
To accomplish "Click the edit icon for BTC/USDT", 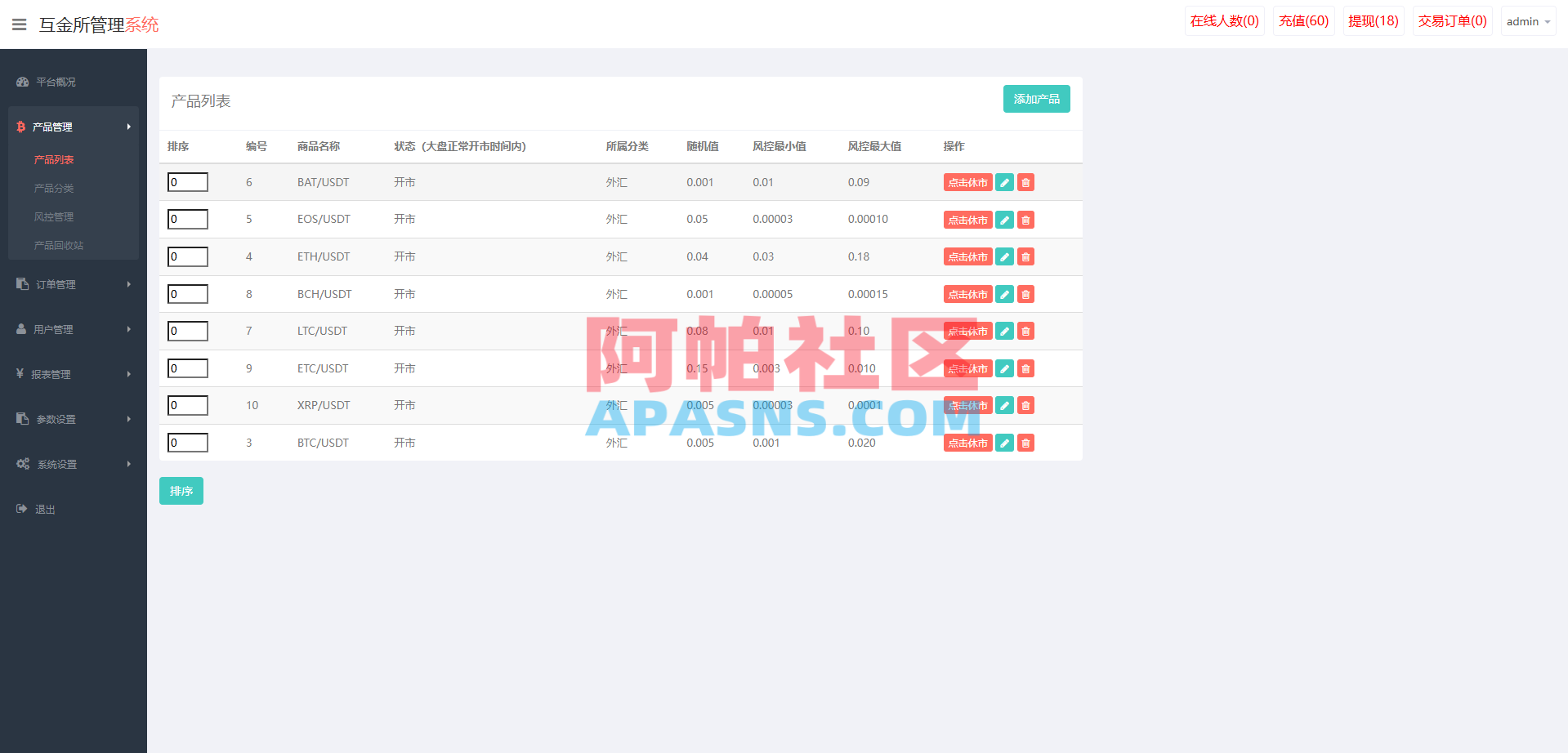I will coord(1004,443).
